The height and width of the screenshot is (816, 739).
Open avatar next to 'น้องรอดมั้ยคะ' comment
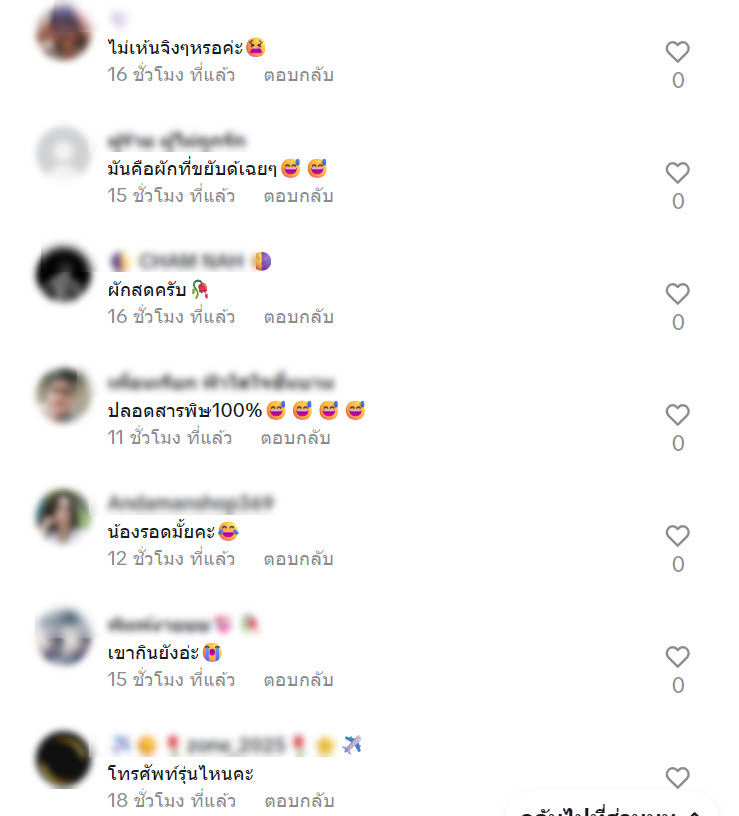[63, 516]
